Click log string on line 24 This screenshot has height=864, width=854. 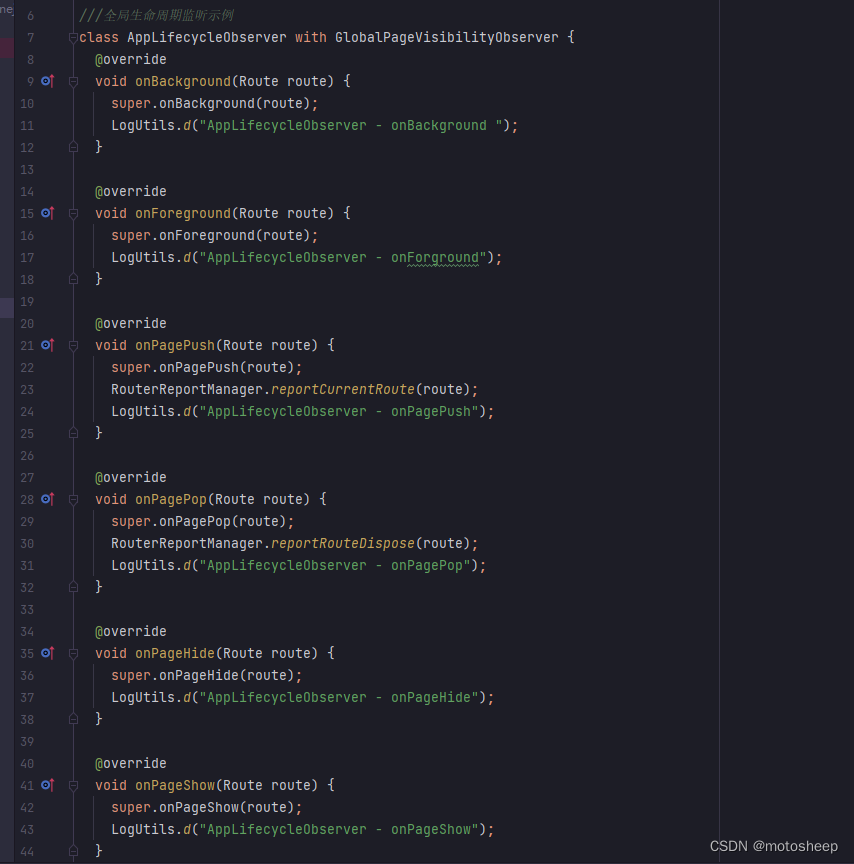(339, 412)
